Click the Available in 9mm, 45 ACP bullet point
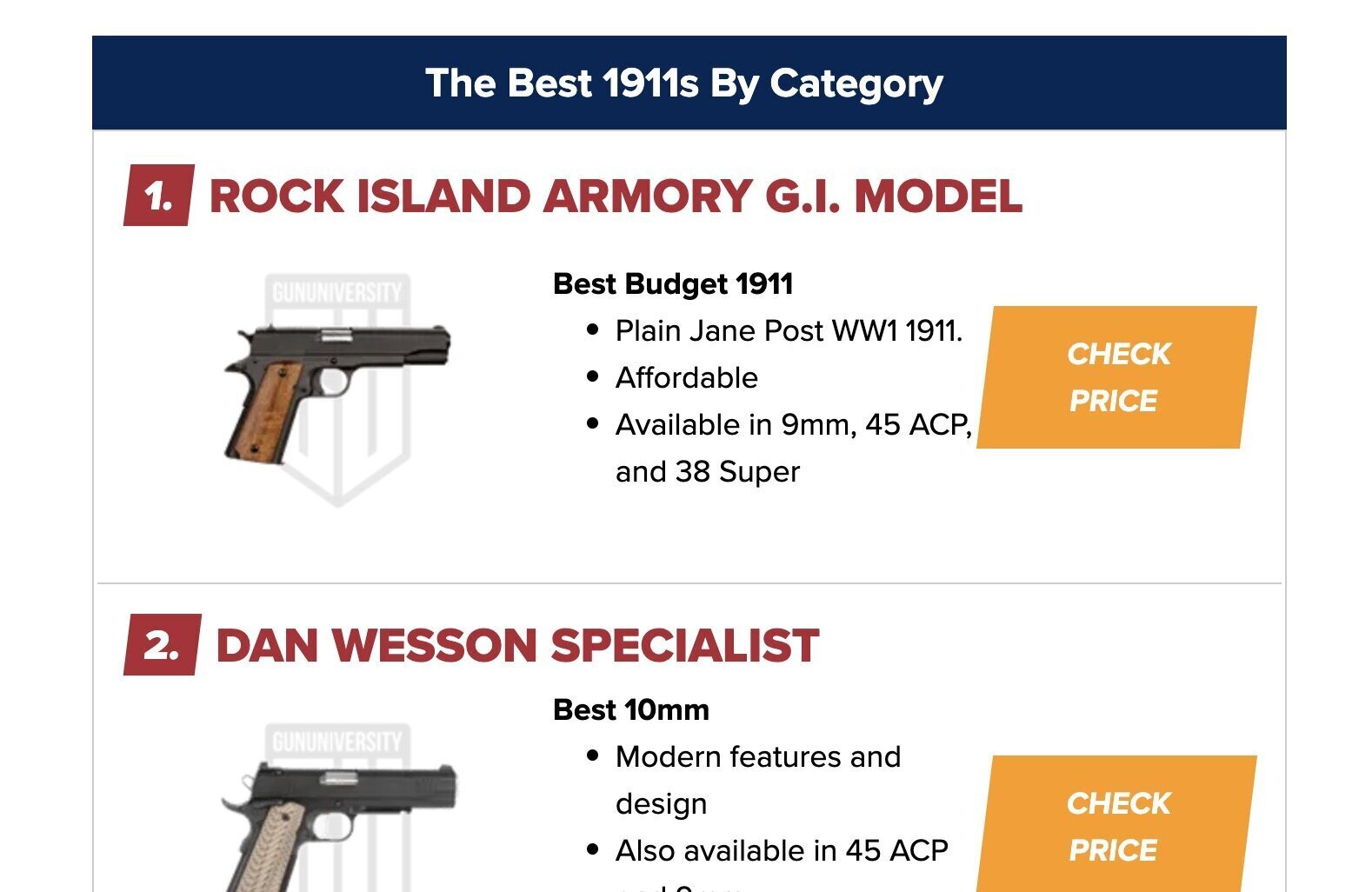 [793, 424]
